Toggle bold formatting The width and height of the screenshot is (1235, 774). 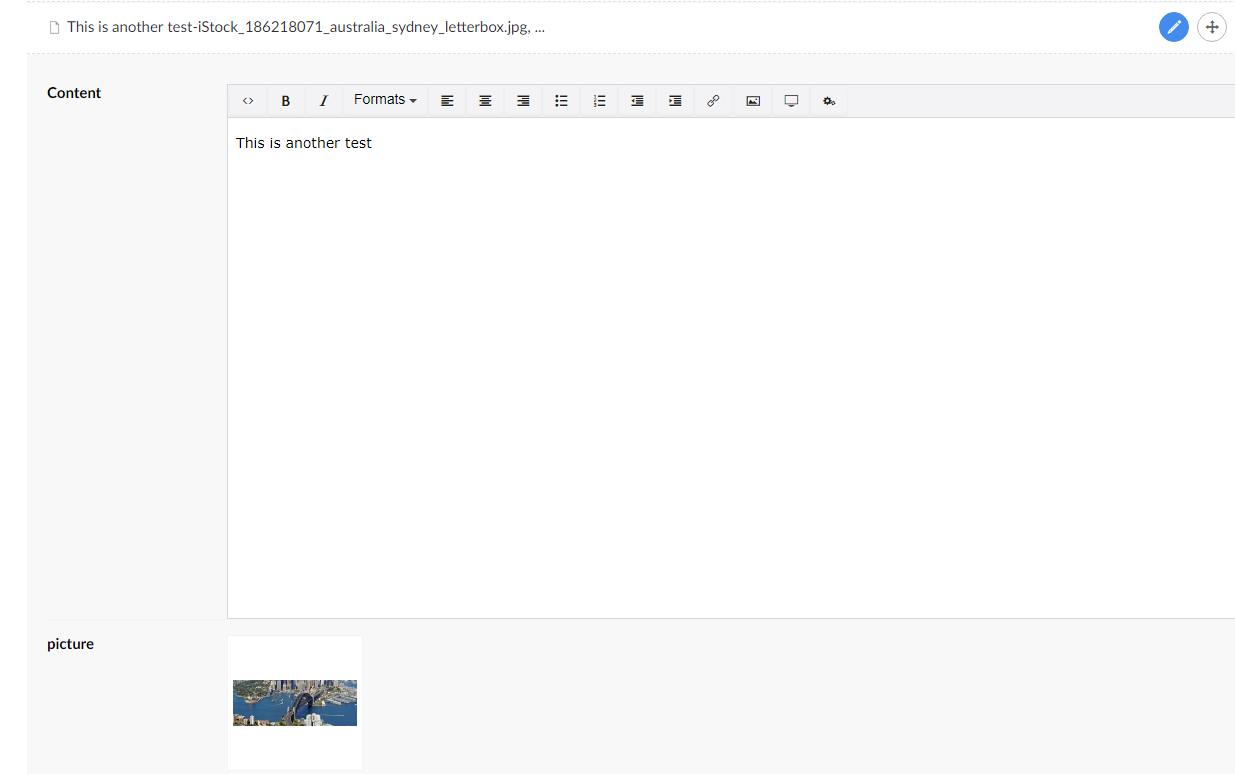pos(286,101)
